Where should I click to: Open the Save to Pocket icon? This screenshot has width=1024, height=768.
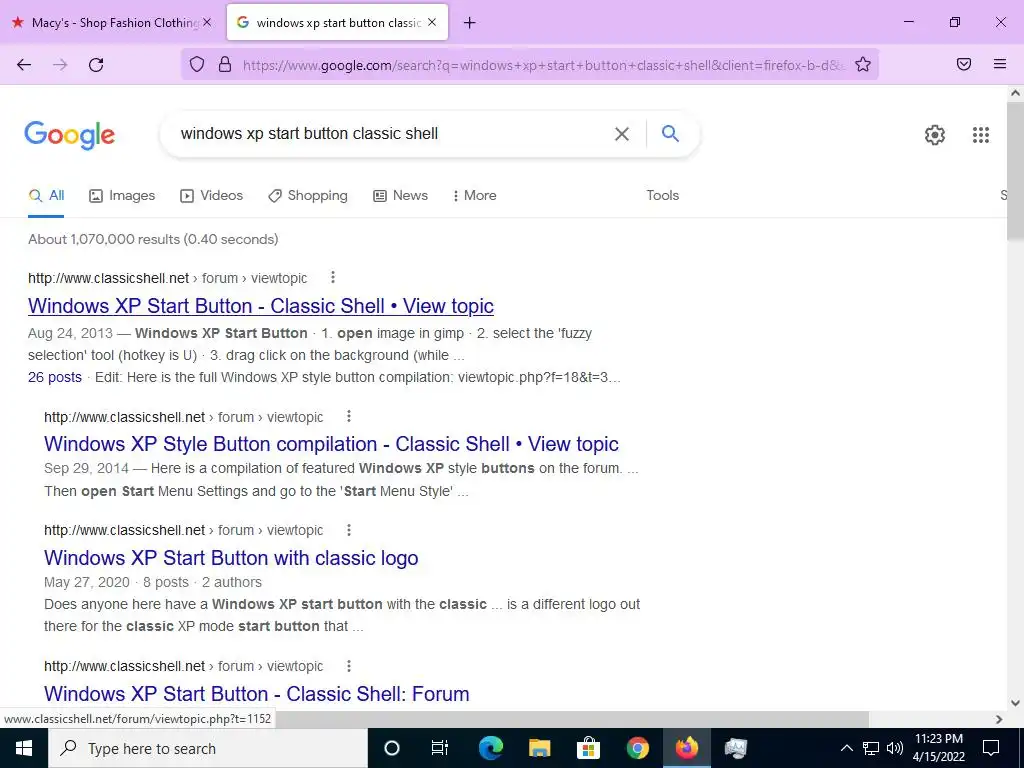[964, 64]
